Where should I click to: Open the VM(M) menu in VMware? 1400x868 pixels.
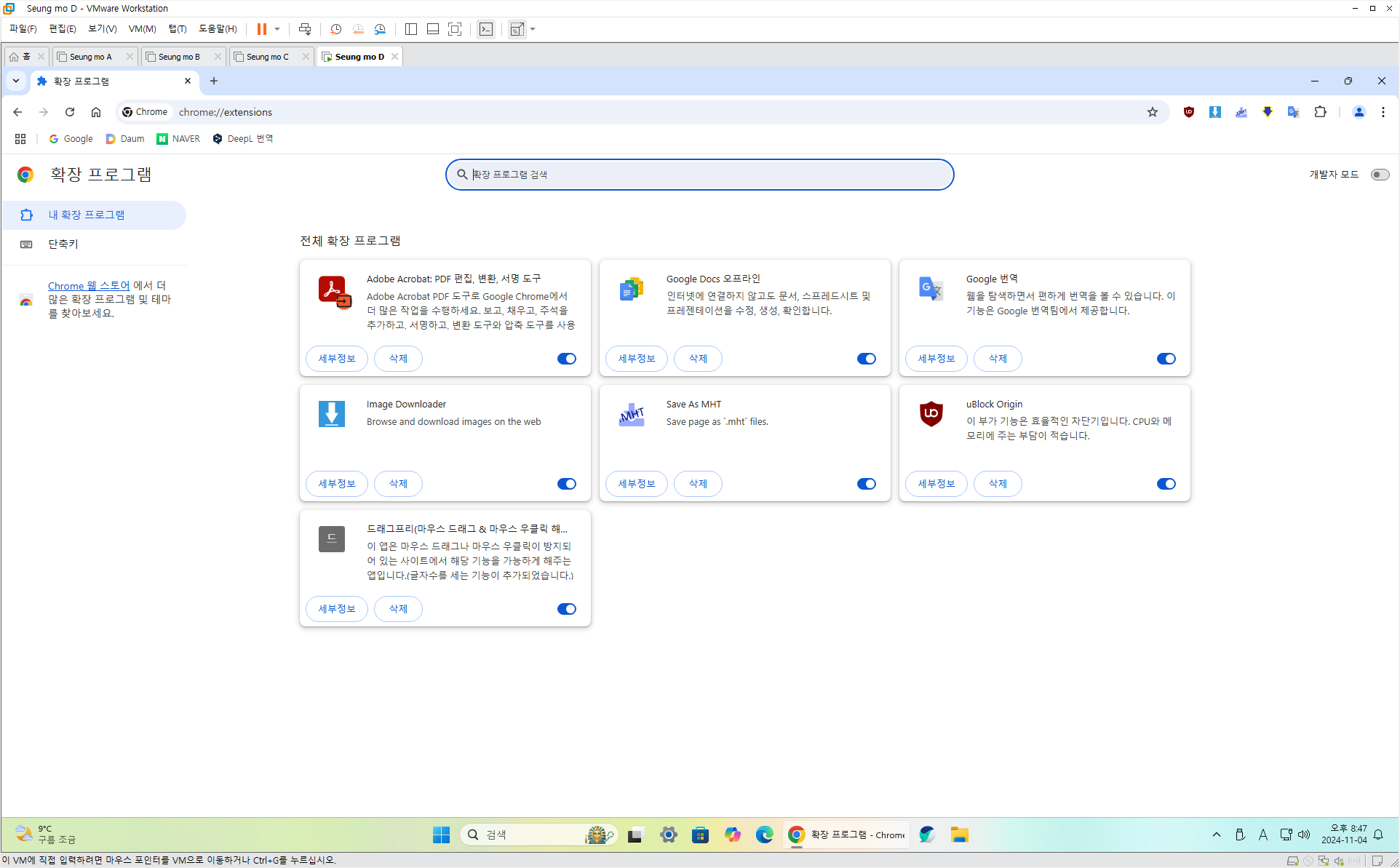[142, 29]
